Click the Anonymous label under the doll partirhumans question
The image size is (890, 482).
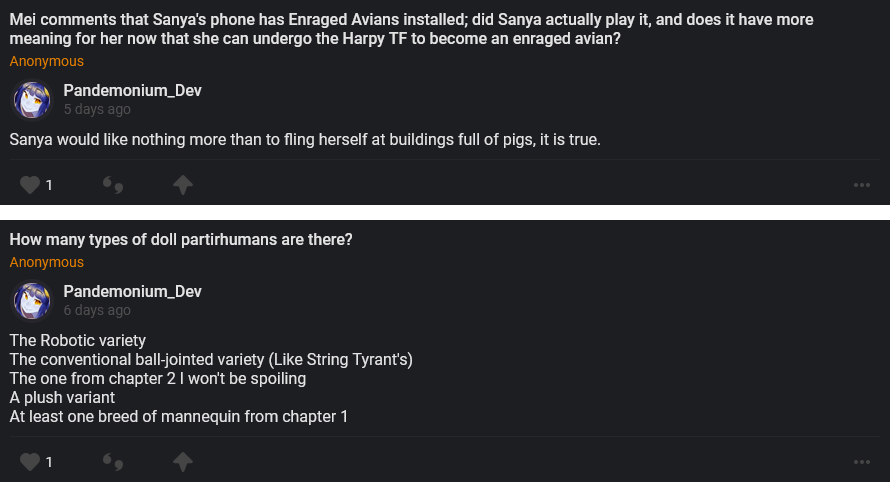point(47,263)
